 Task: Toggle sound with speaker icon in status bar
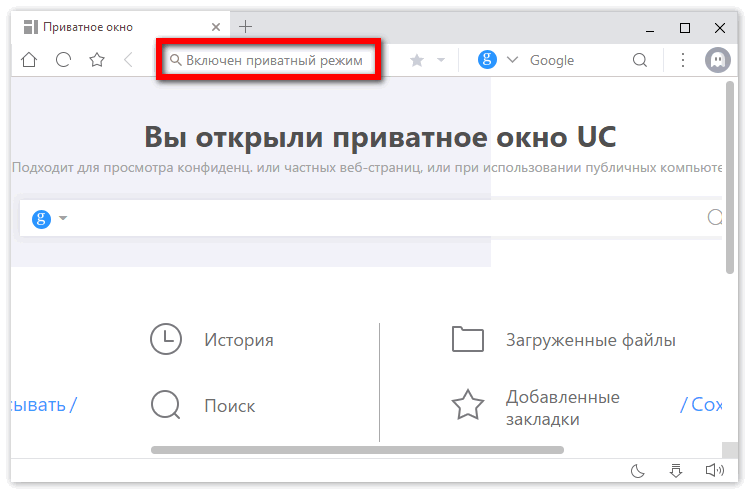coord(715,471)
